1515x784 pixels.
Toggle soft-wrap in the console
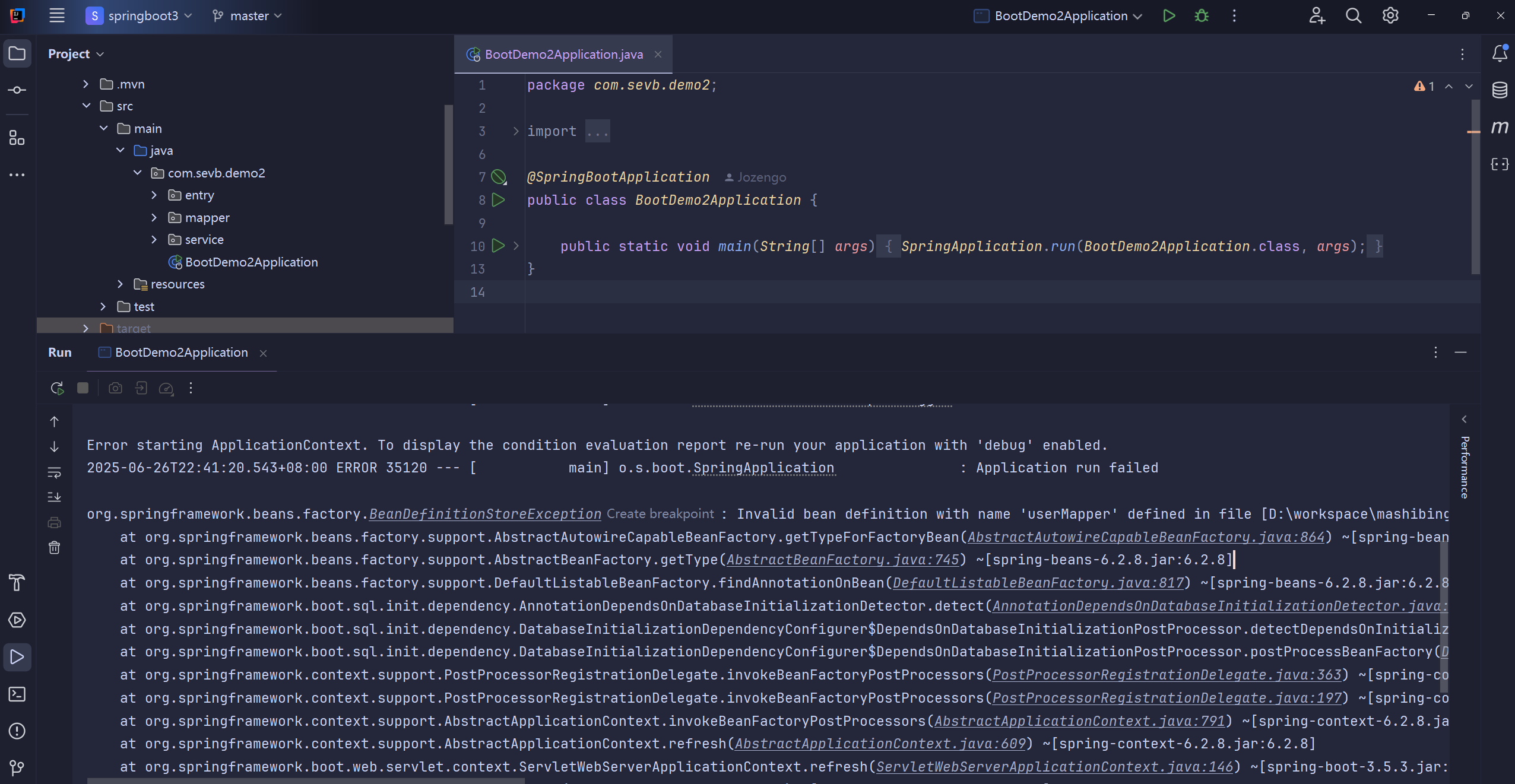[x=54, y=472]
